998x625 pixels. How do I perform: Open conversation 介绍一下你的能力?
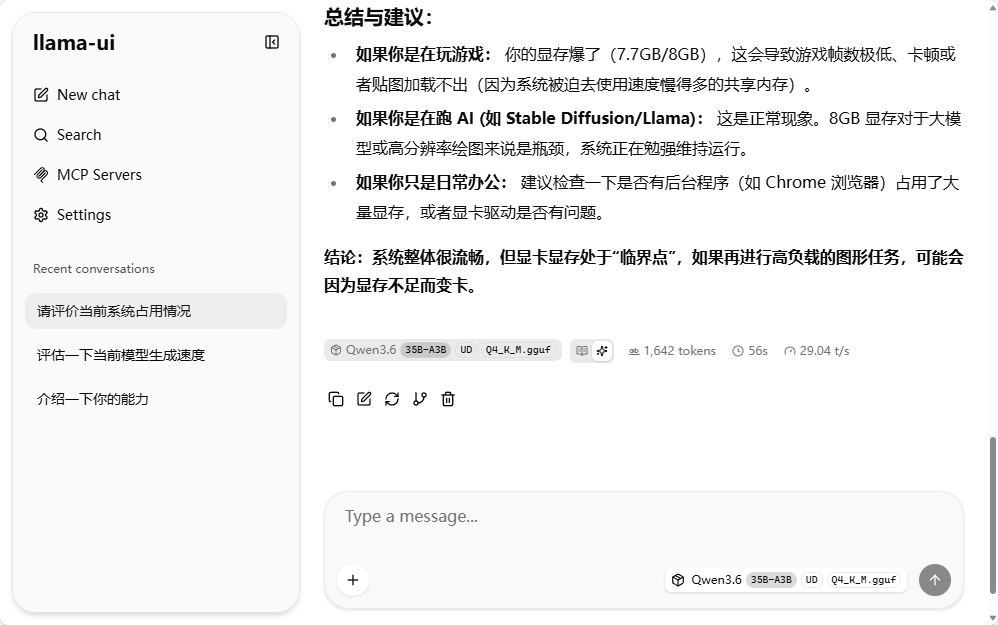(156, 399)
